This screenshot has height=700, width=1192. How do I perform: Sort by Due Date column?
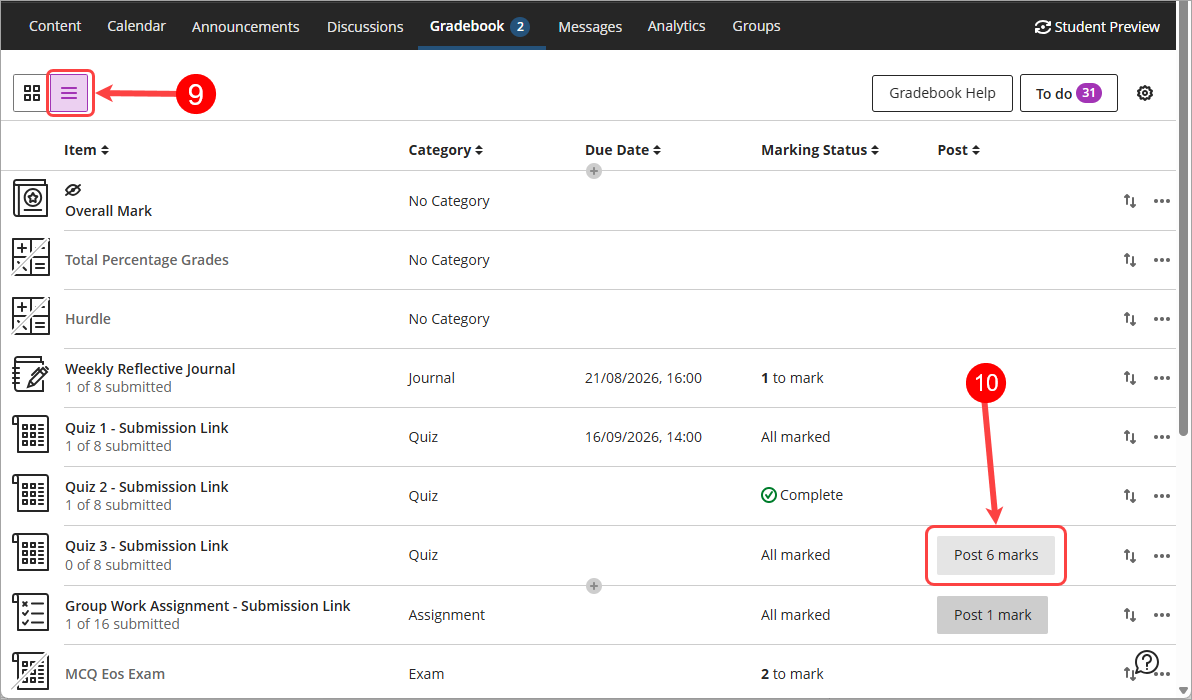point(623,150)
